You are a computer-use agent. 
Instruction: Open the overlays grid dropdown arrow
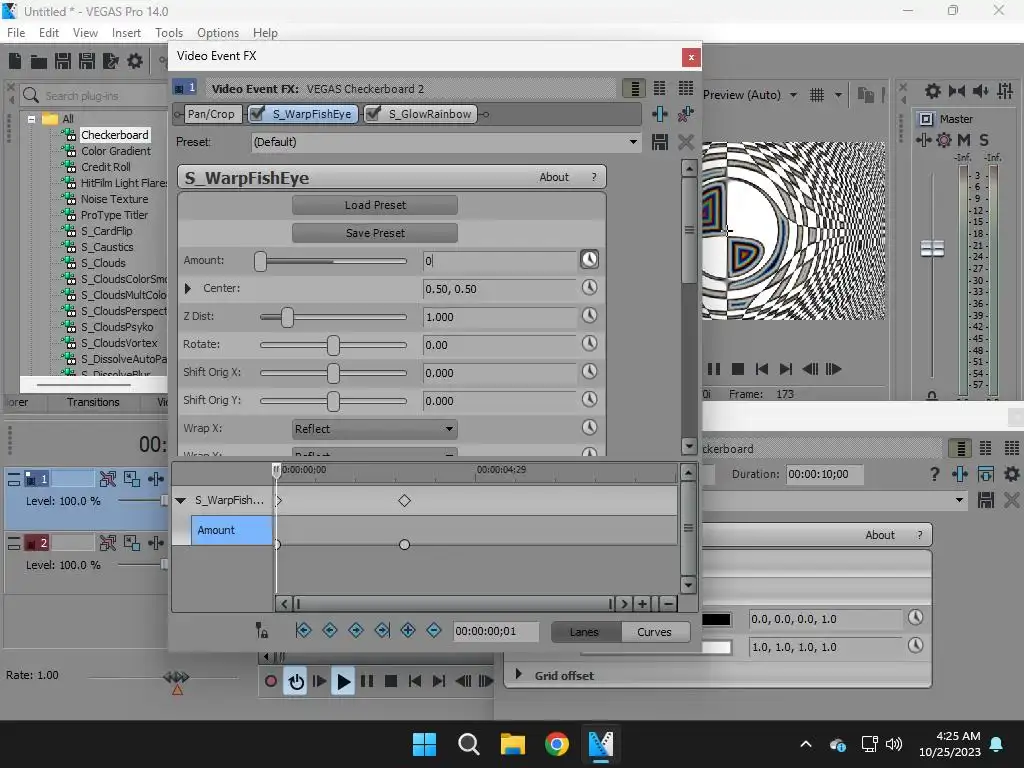point(839,95)
